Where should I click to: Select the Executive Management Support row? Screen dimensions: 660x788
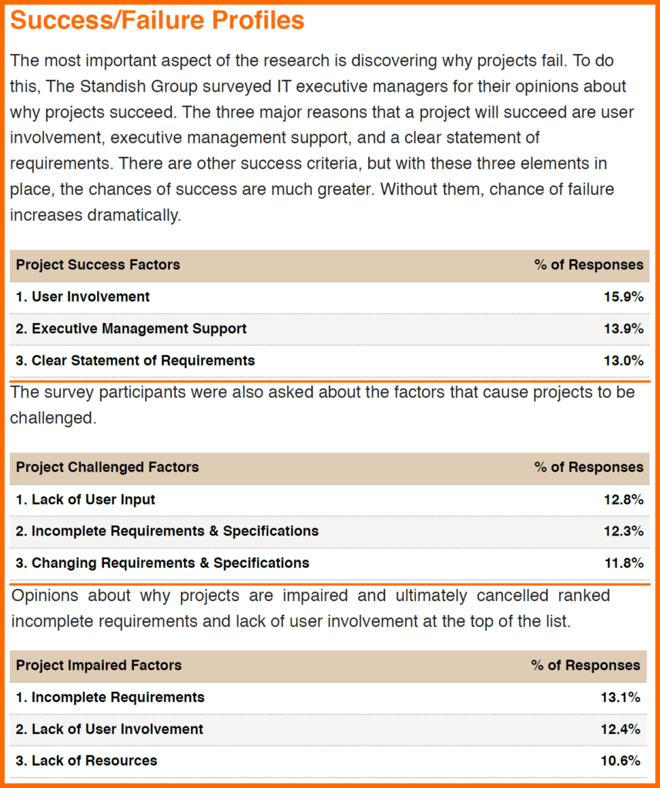click(330, 329)
